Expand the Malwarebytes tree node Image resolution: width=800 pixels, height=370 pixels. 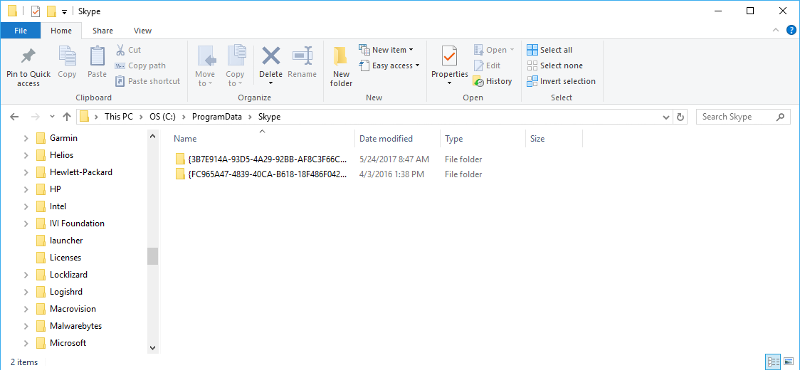point(26,326)
